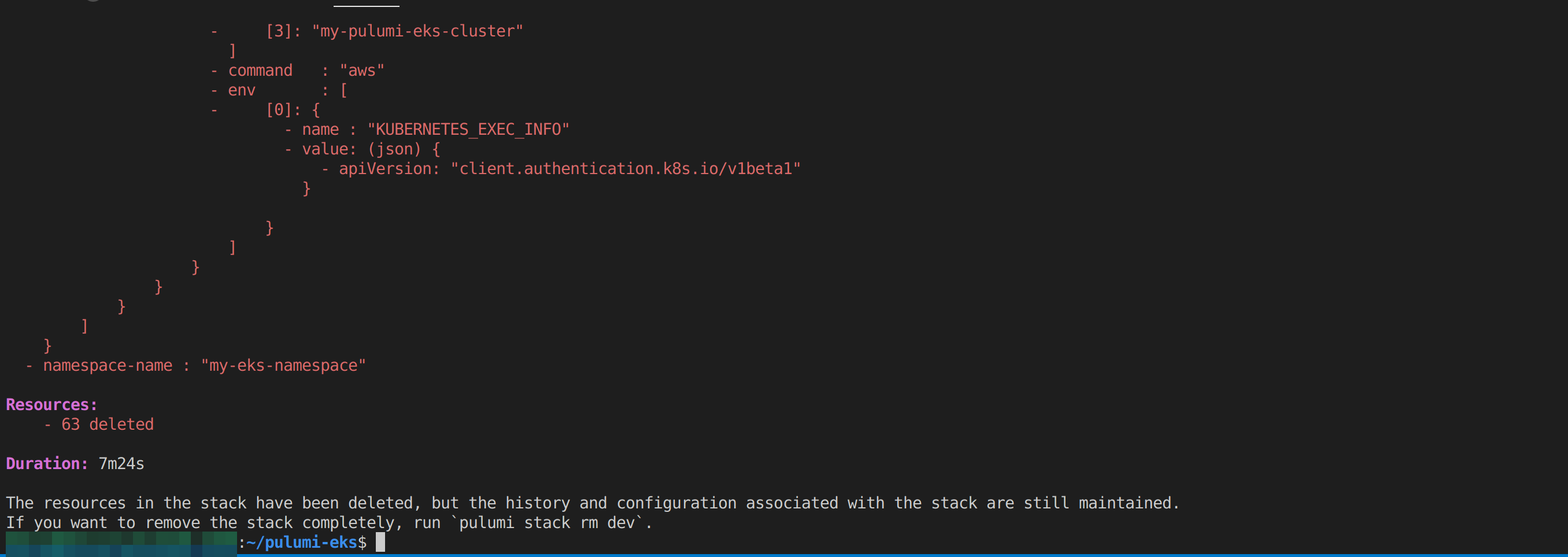
Task: Click the ~/pulumi-eks path in the prompt
Action: (x=301, y=542)
